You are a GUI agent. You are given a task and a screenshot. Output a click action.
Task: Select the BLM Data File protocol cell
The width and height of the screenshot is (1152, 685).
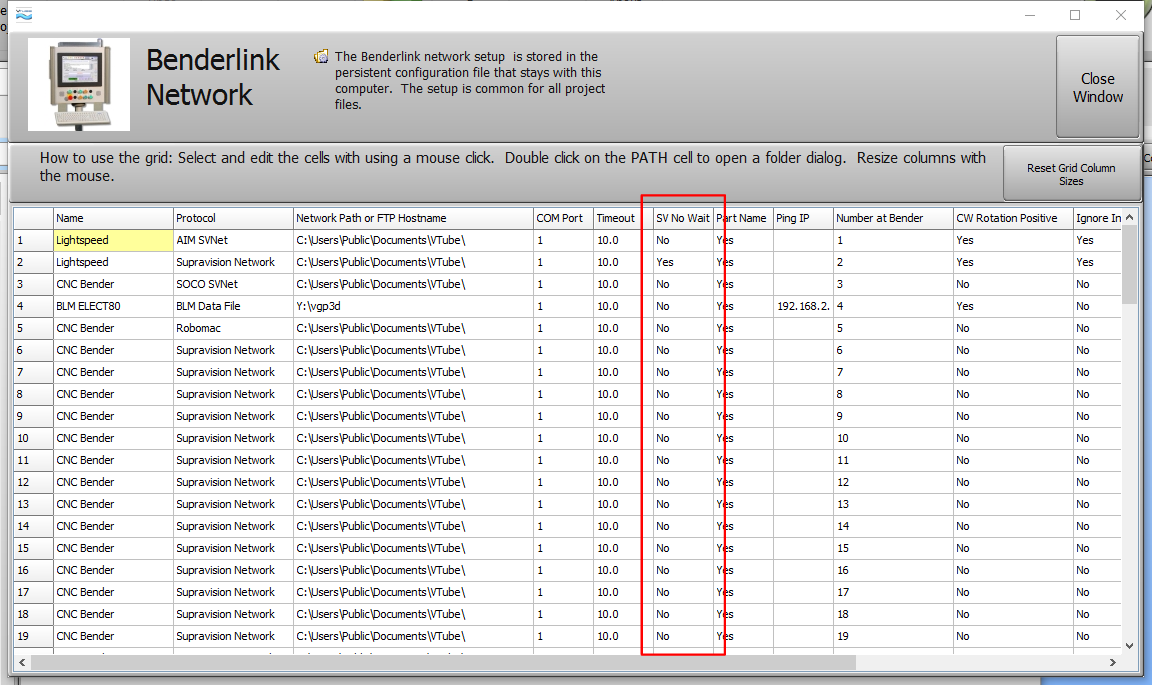tap(233, 306)
